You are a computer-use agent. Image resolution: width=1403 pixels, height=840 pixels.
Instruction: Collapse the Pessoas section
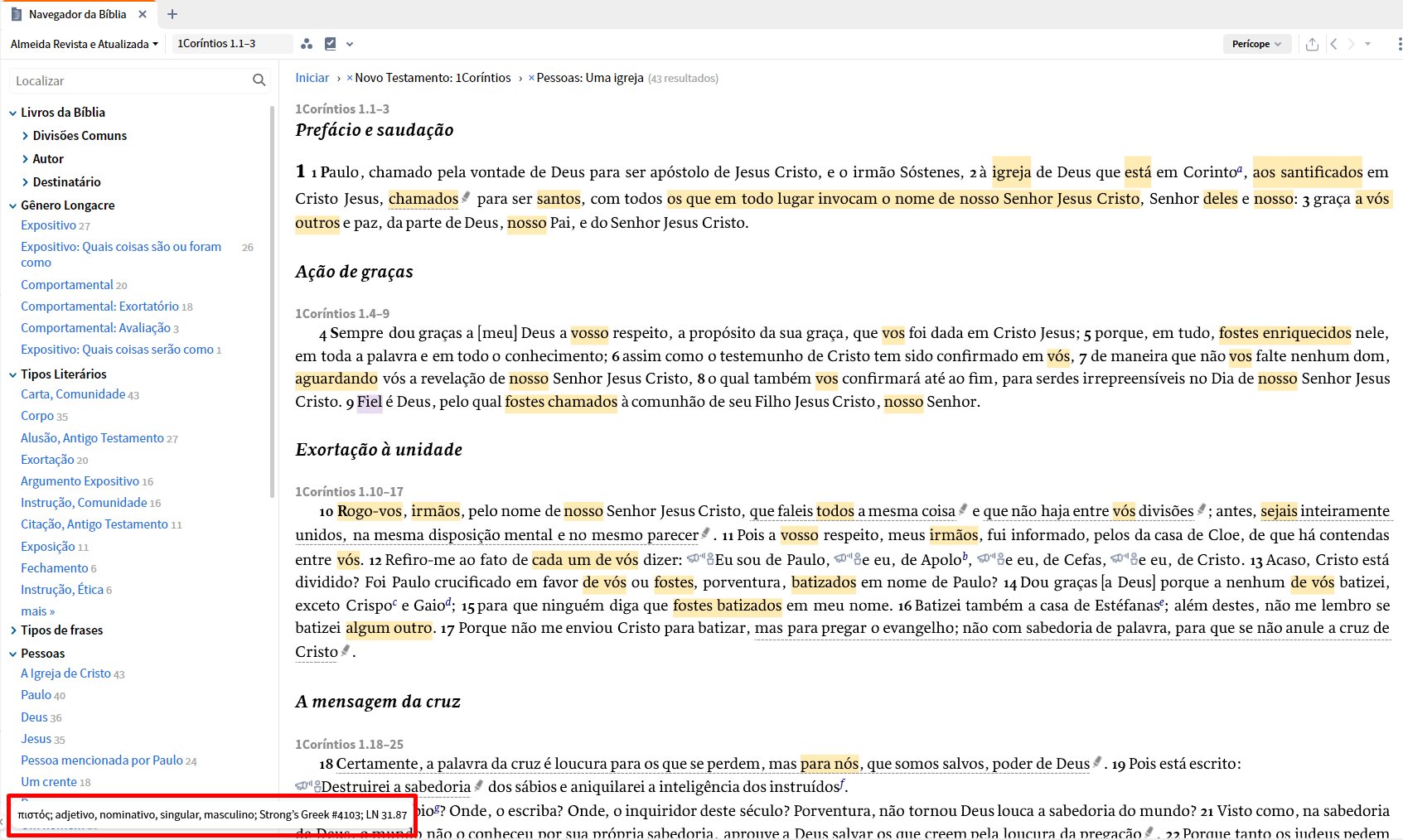[13, 654]
